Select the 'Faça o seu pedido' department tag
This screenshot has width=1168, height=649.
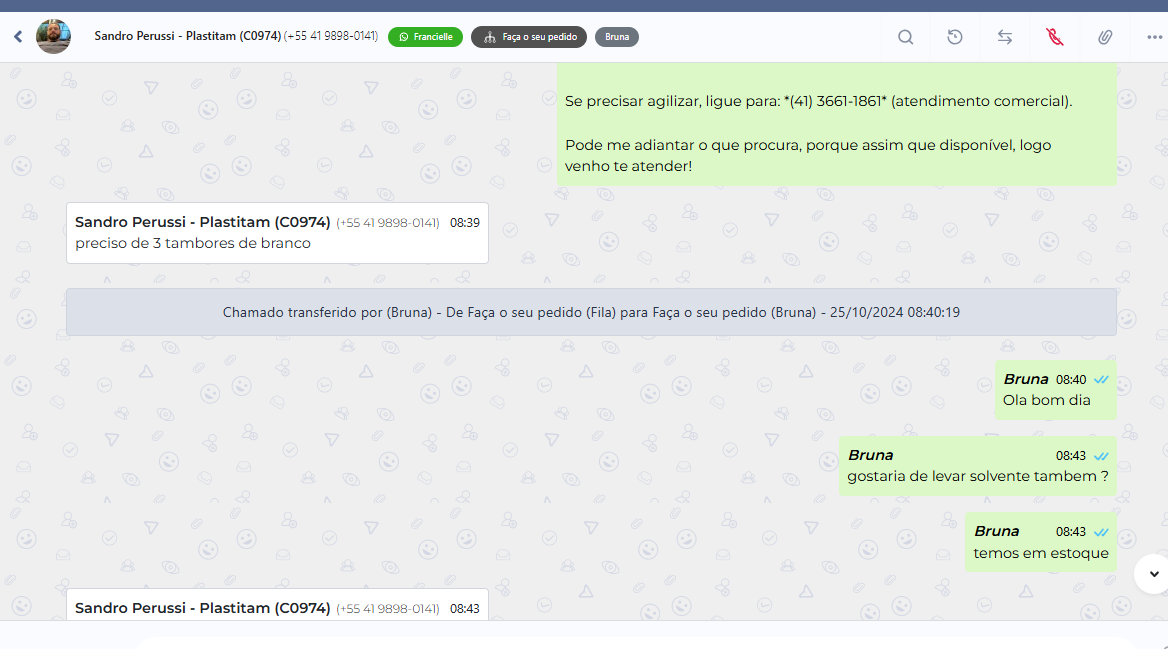click(x=529, y=37)
